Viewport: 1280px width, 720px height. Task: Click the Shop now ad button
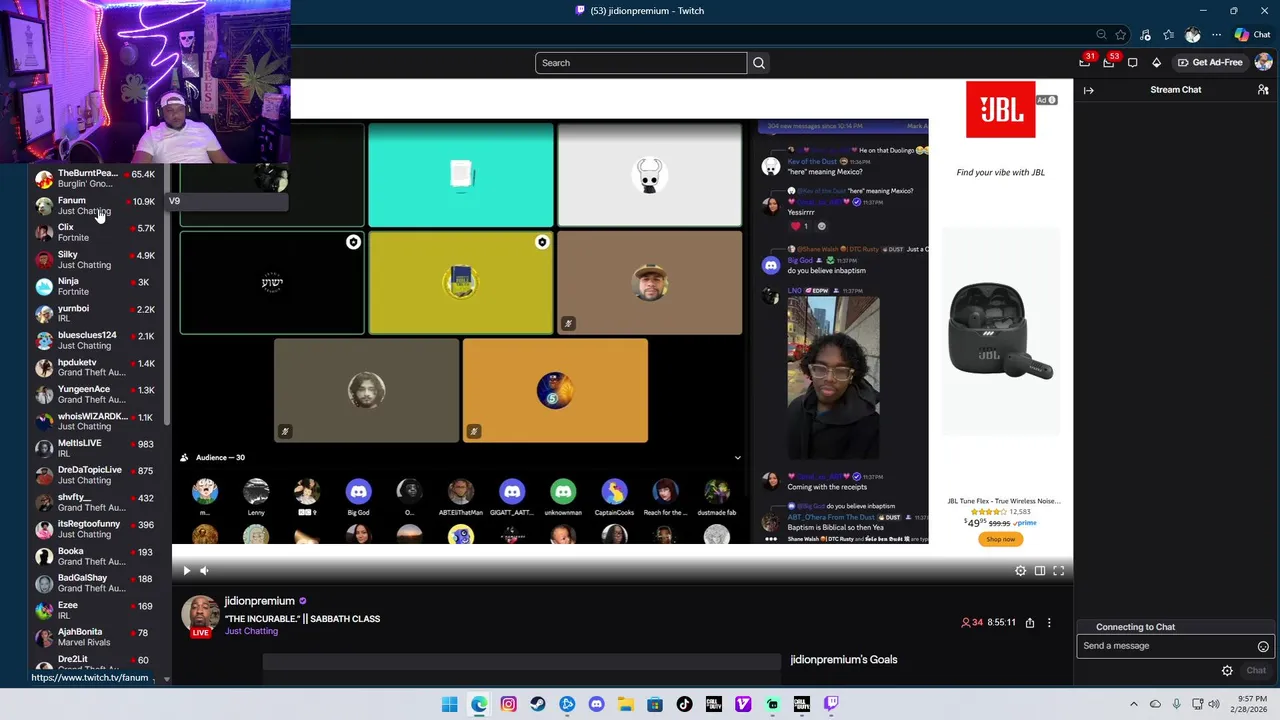pos(1000,539)
